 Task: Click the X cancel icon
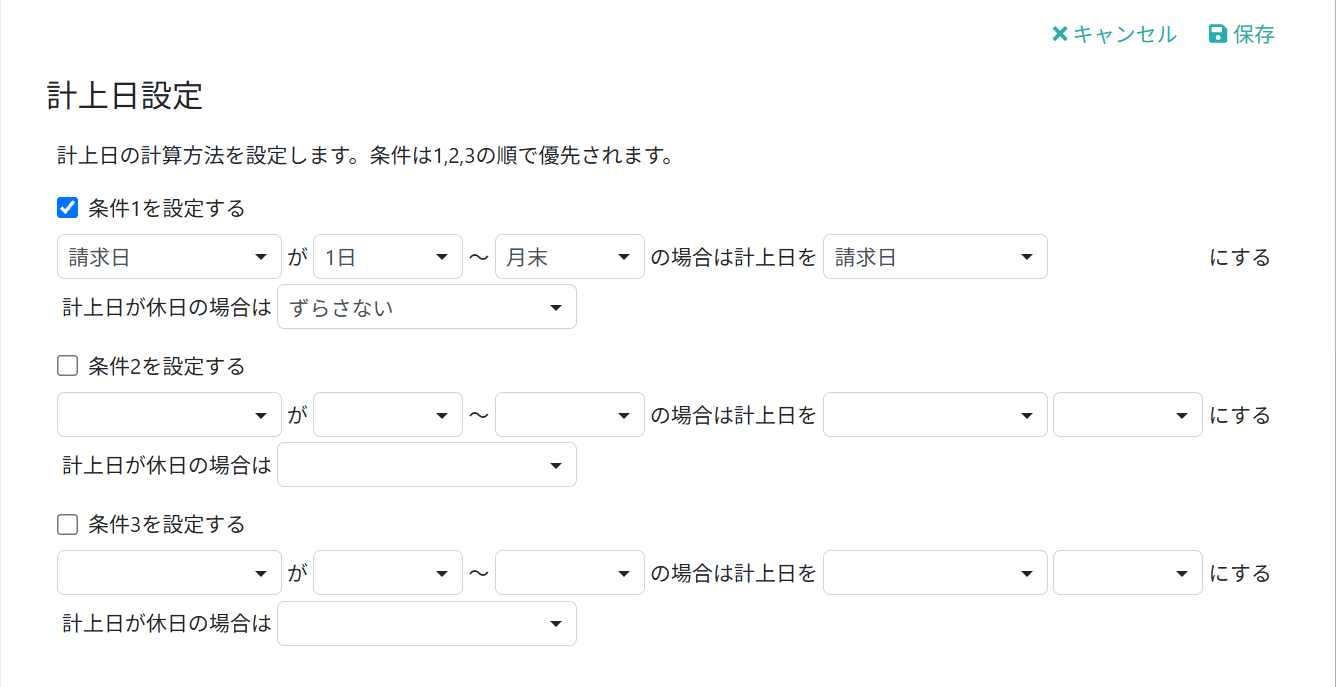click(x=1060, y=34)
